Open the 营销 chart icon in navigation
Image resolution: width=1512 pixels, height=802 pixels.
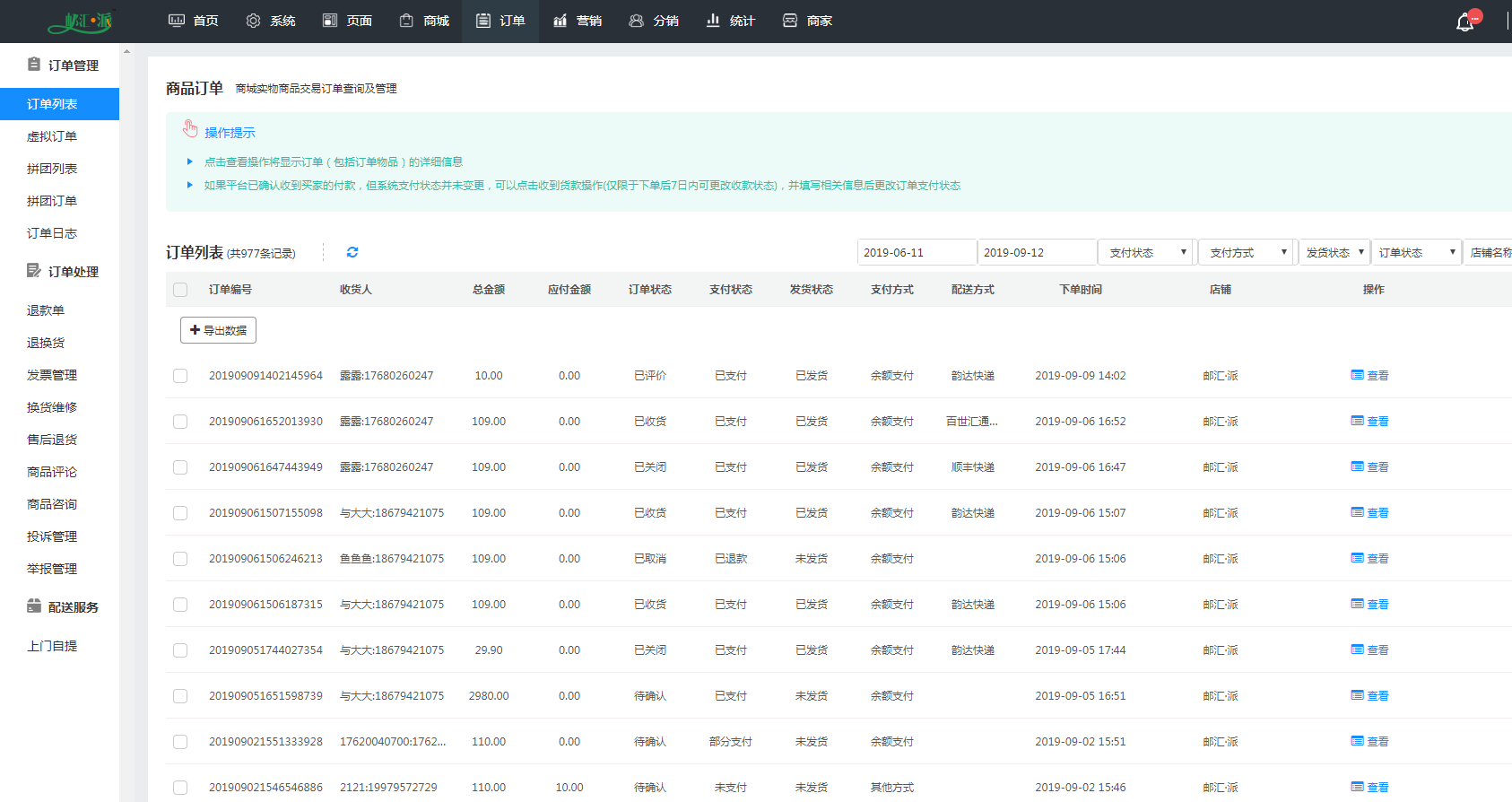(x=560, y=21)
